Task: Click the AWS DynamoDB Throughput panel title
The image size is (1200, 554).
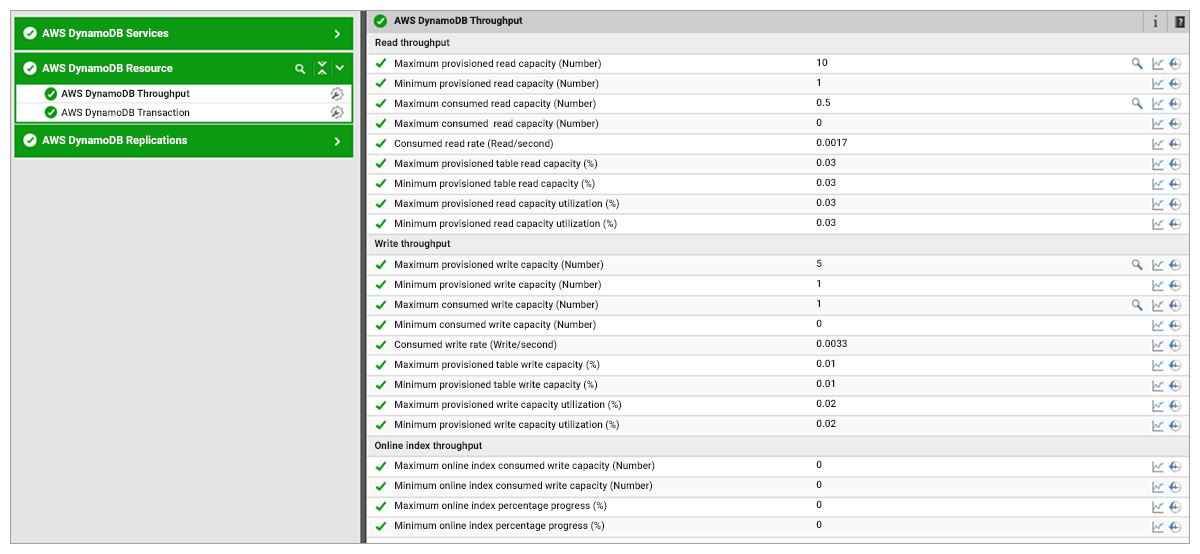Action: click(x=458, y=20)
